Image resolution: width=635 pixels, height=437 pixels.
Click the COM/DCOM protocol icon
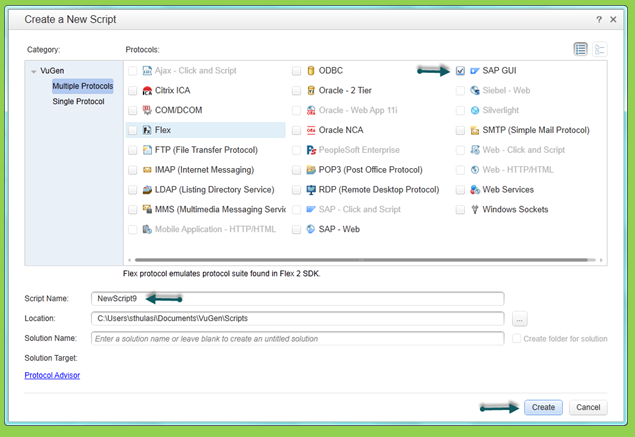pyautogui.click(x=147, y=111)
